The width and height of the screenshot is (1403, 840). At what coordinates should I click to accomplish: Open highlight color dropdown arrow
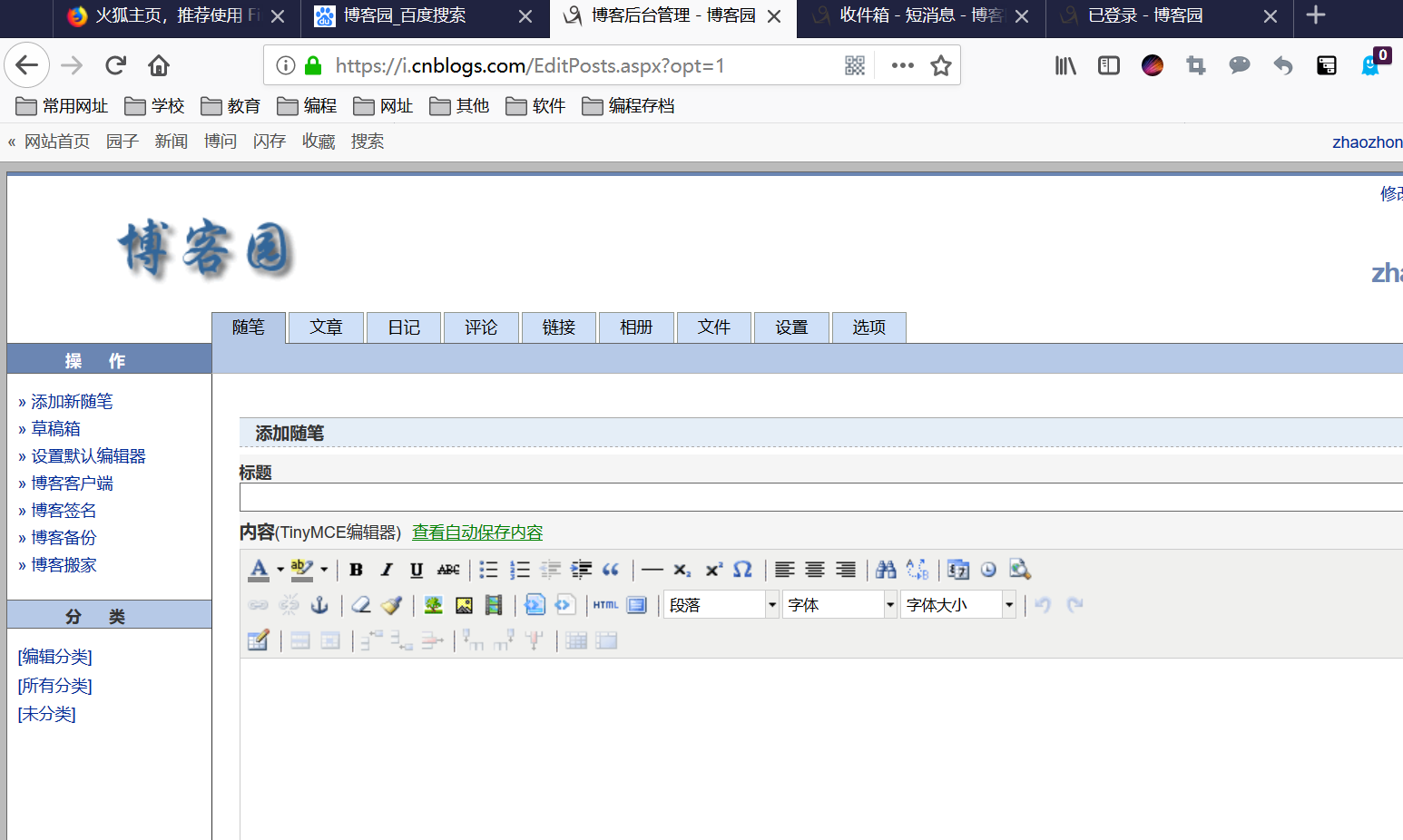point(324,570)
